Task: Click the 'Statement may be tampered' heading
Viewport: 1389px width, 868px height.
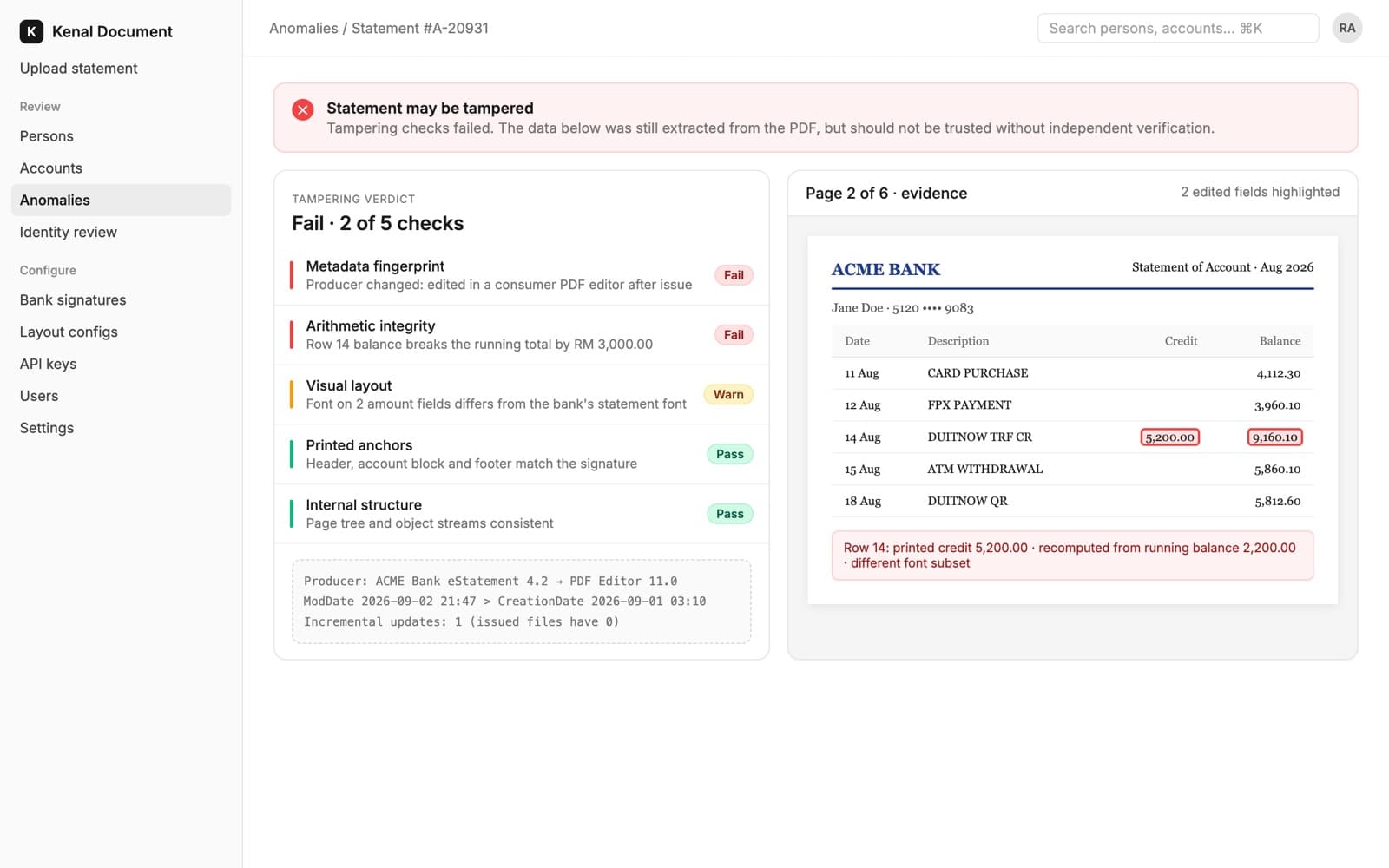Action: tap(430, 108)
